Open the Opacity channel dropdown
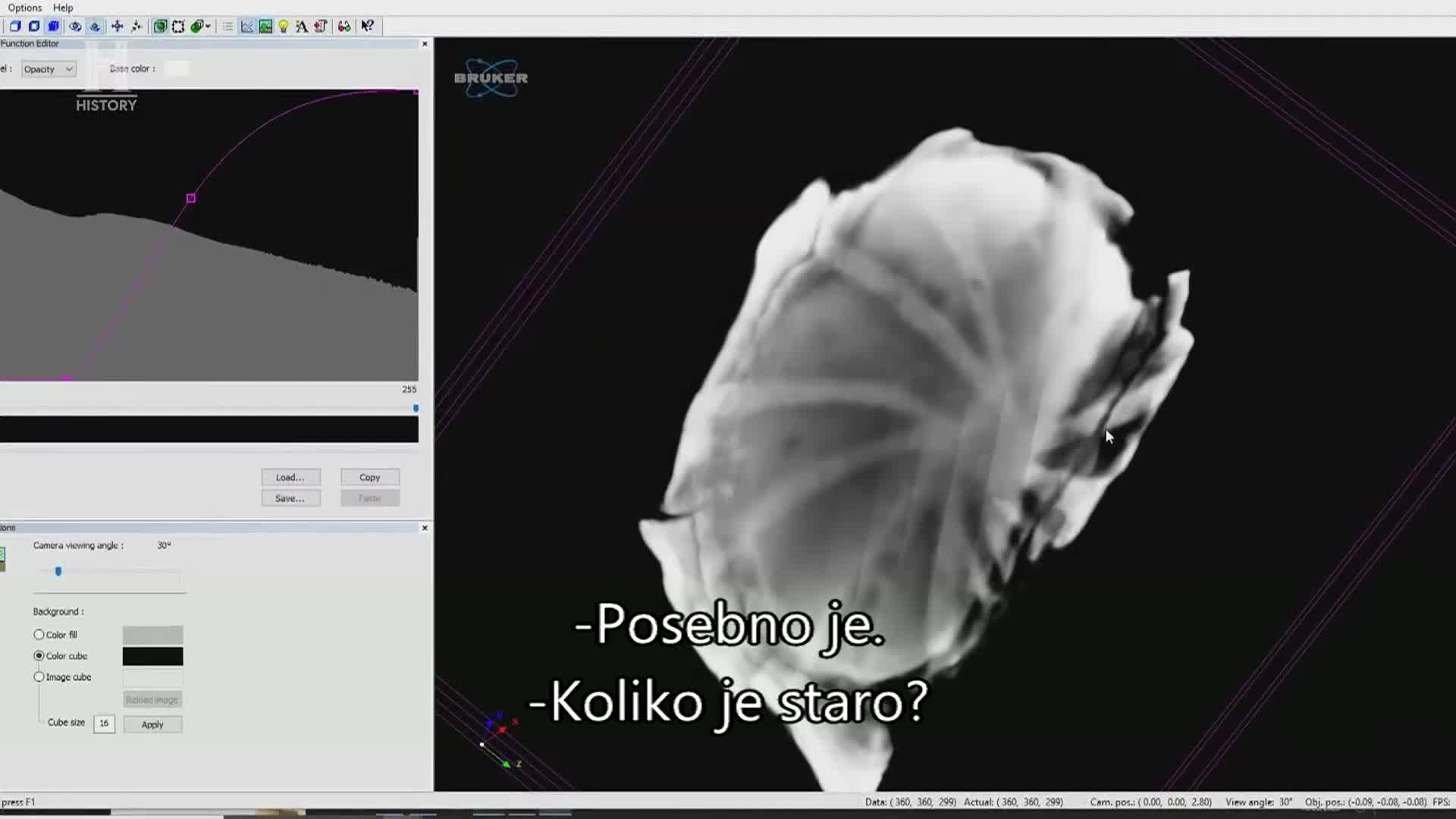The width and height of the screenshot is (1456, 819). (49, 69)
